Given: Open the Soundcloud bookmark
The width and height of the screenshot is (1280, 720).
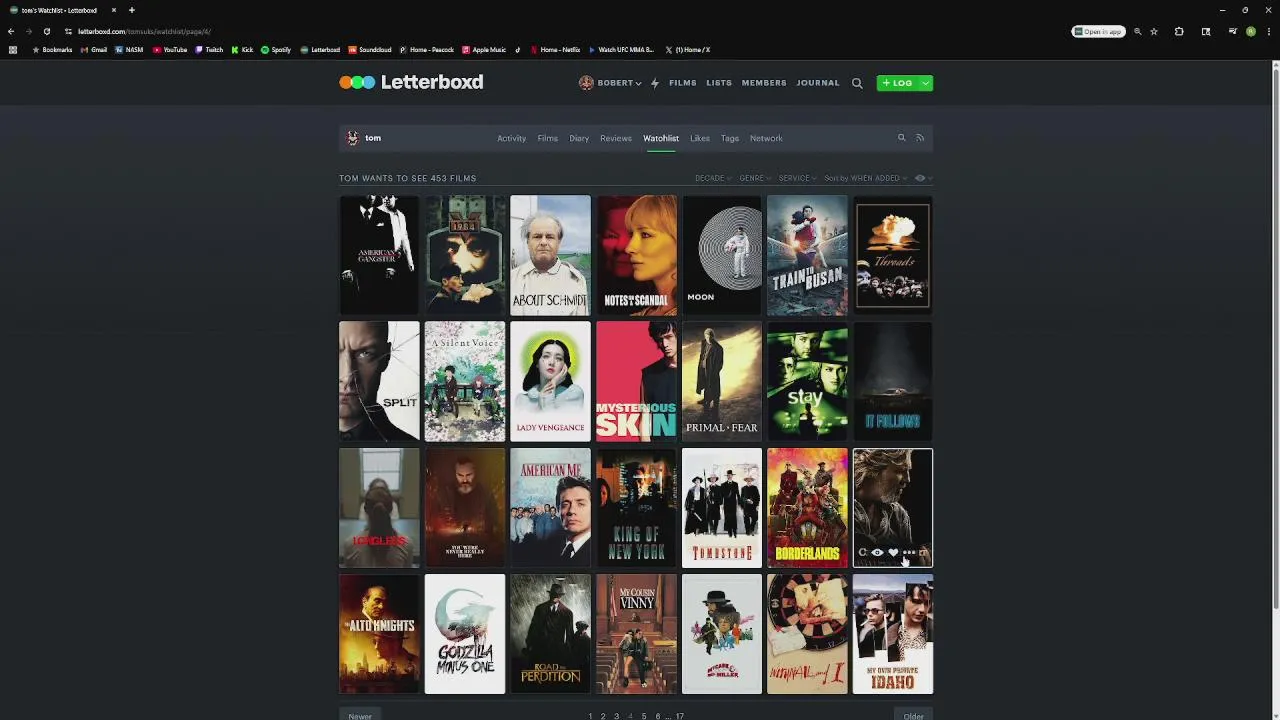Looking at the screenshot, I should point(369,50).
